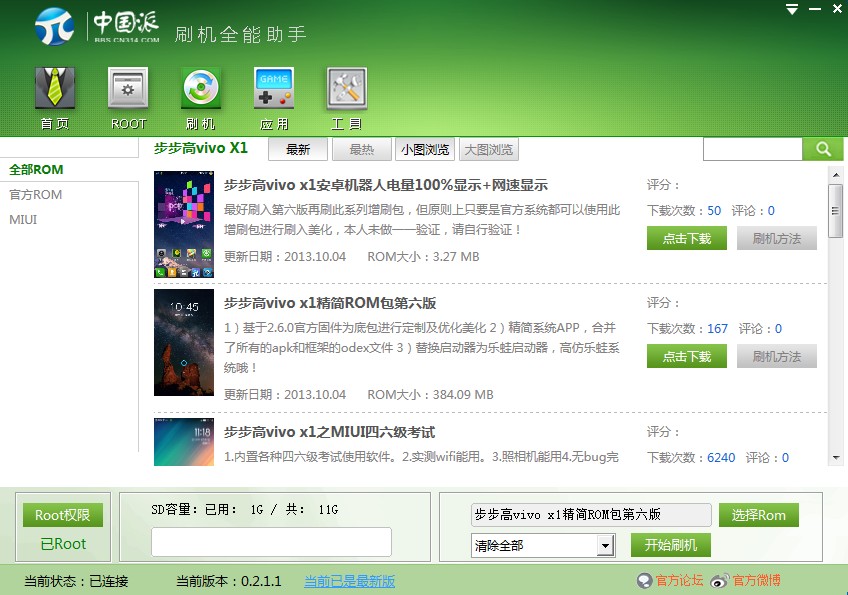848x595 pixels.
Task: Switch to 大图浏览 view
Action: (x=489, y=150)
